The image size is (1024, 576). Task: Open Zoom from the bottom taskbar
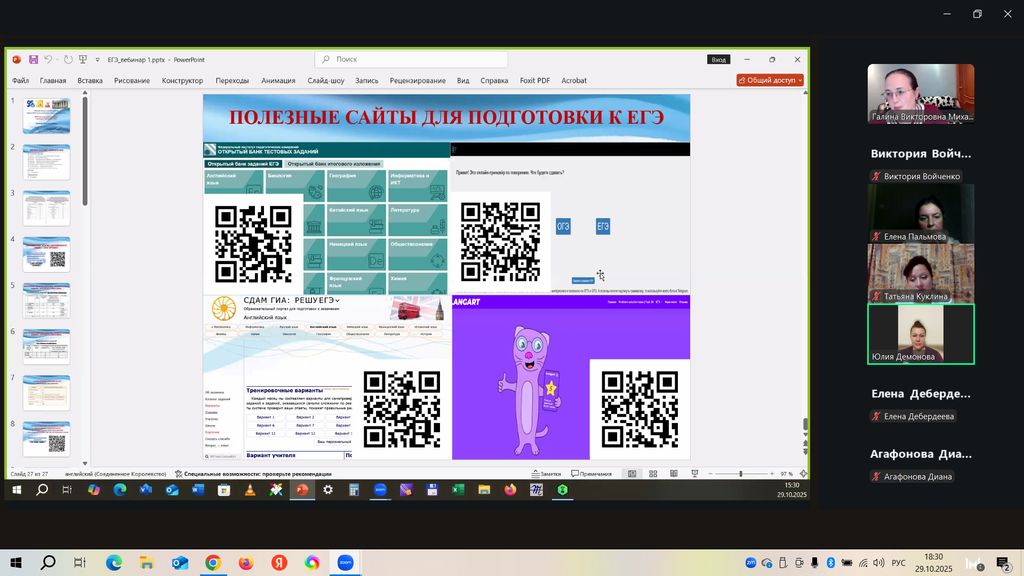click(346, 563)
